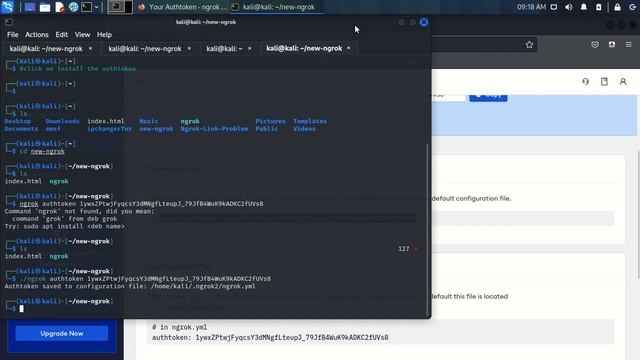Open the Kali applications menu
Image resolution: width=640 pixels, height=360 pixels.
pos(8,7)
